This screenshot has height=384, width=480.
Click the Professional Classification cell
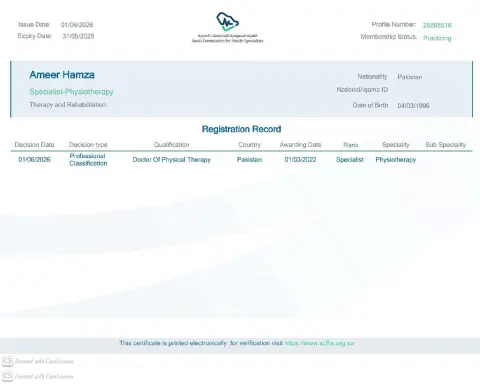88,160
